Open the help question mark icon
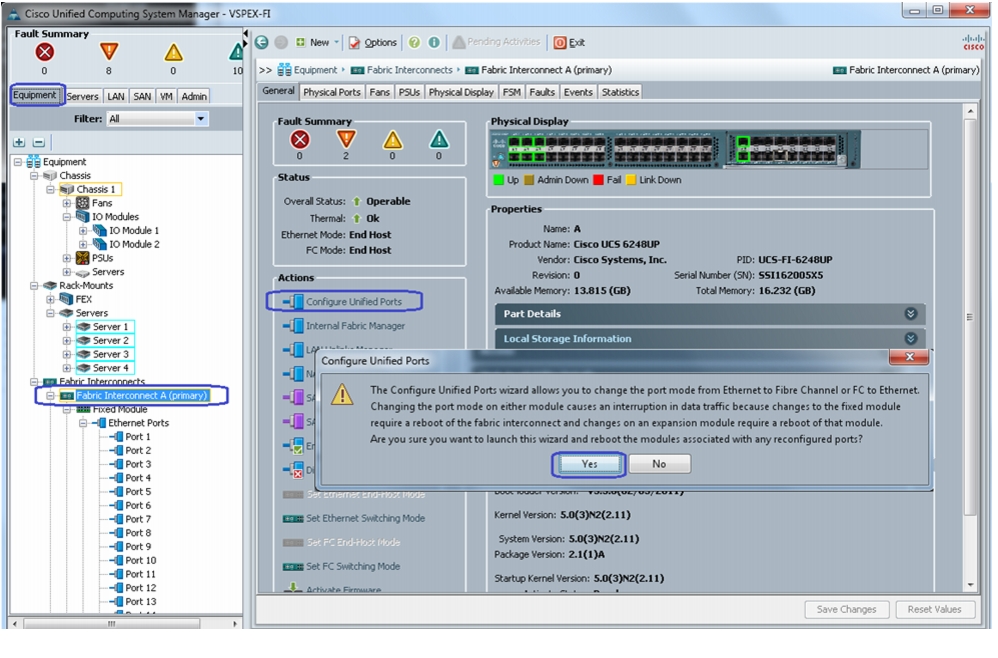This screenshot has width=998, height=658. pos(414,42)
